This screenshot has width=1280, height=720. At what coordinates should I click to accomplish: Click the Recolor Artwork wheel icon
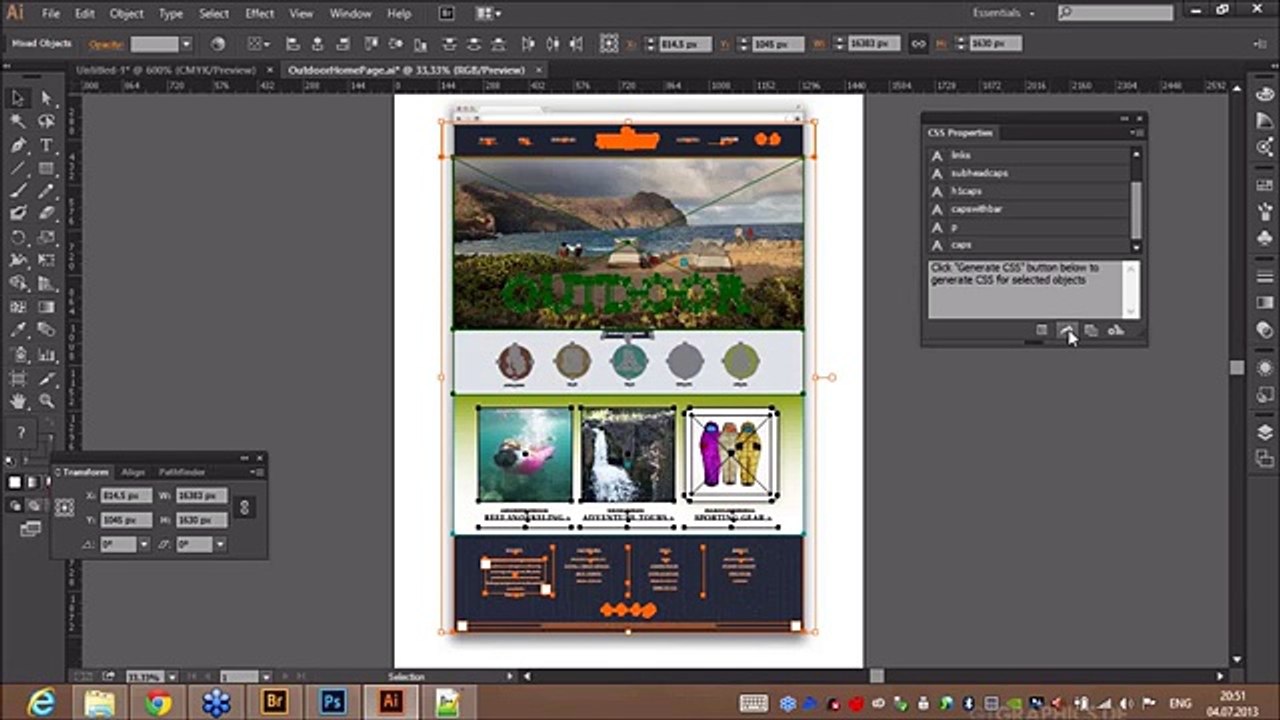(x=218, y=44)
